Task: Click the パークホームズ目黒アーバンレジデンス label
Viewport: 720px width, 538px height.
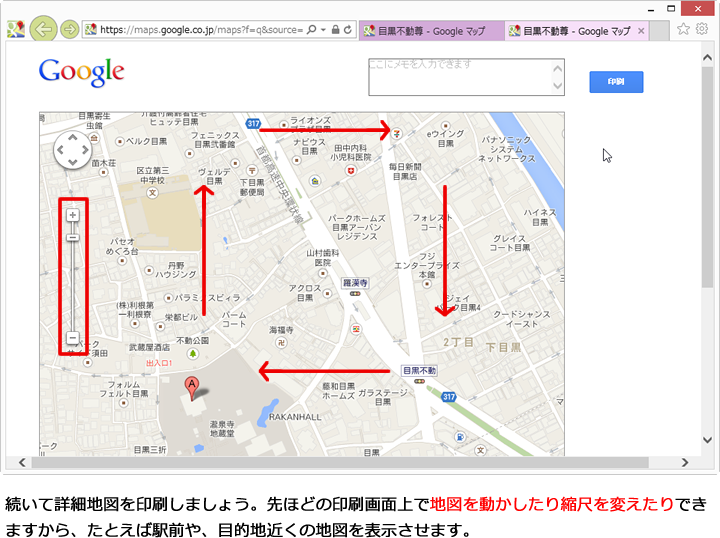Action: 357,227
